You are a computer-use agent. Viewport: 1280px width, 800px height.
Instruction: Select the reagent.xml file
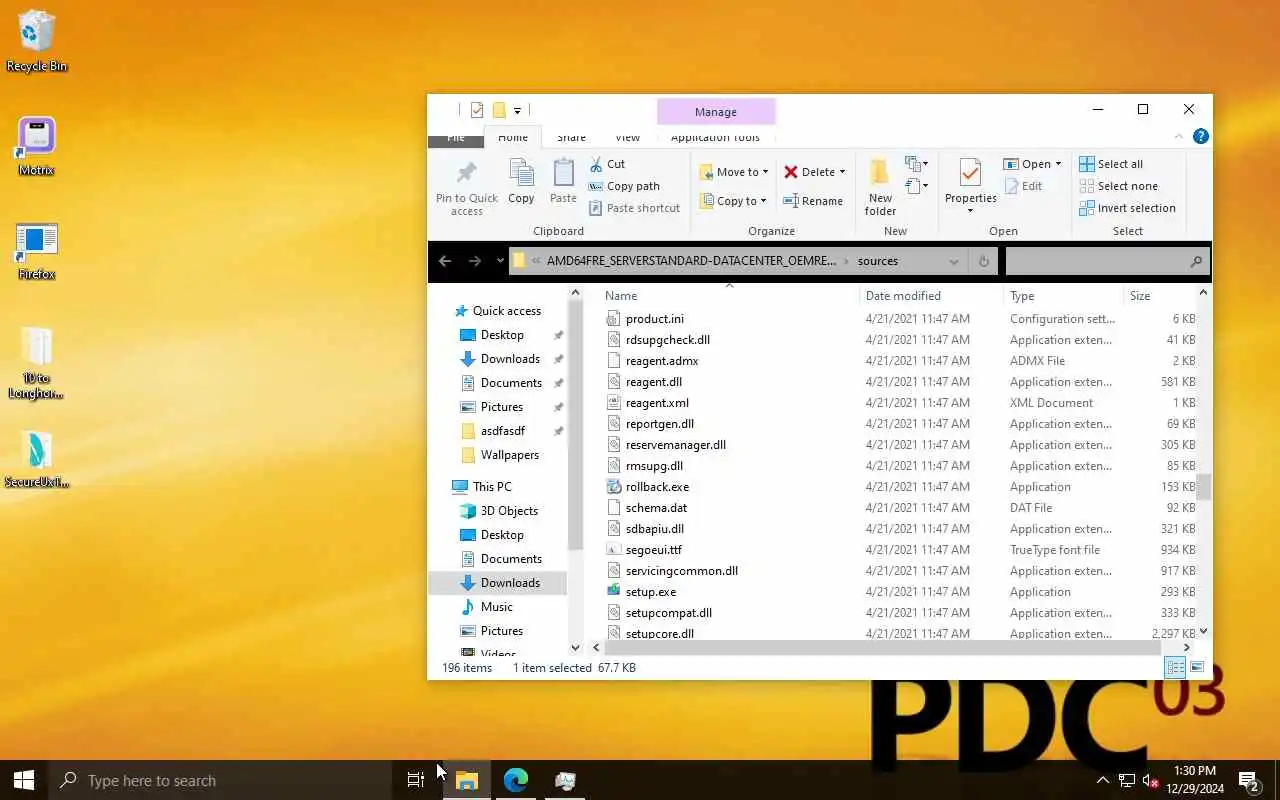click(x=657, y=403)
